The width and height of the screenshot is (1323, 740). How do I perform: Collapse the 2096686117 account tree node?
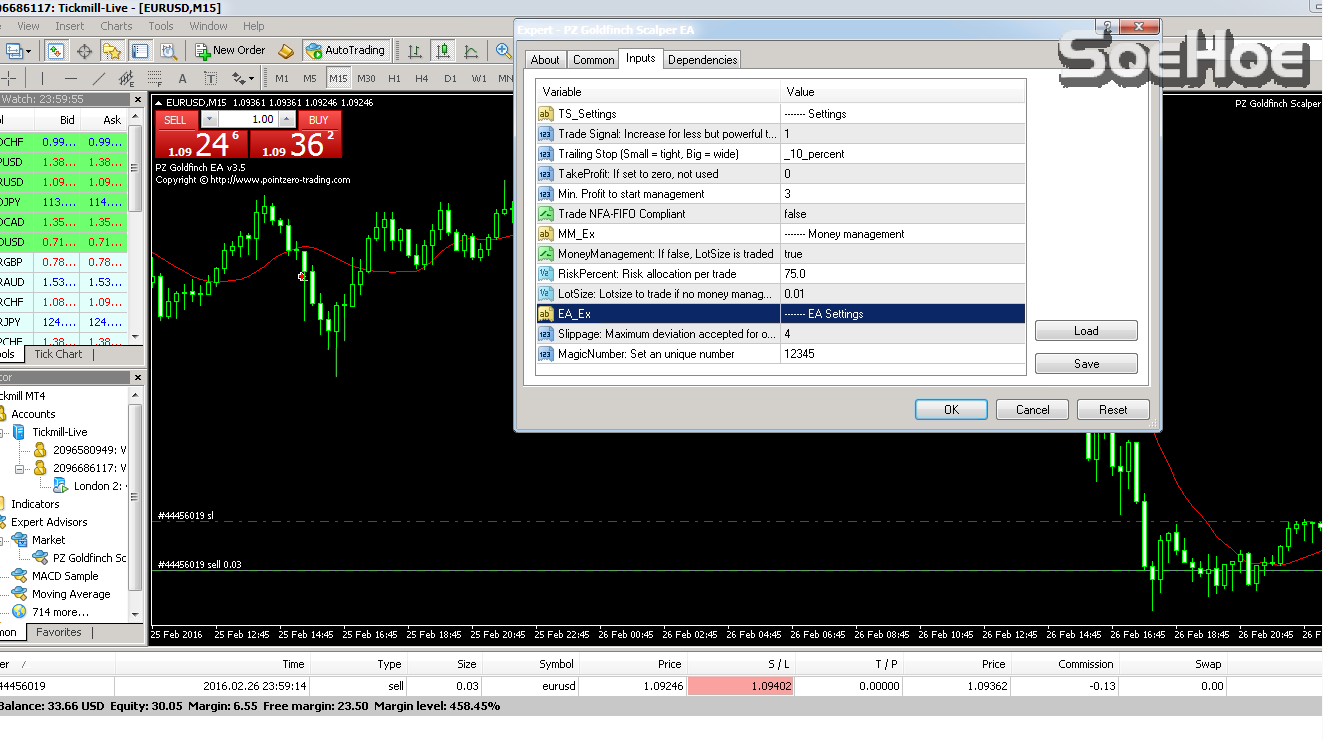[x=20, y=468]
